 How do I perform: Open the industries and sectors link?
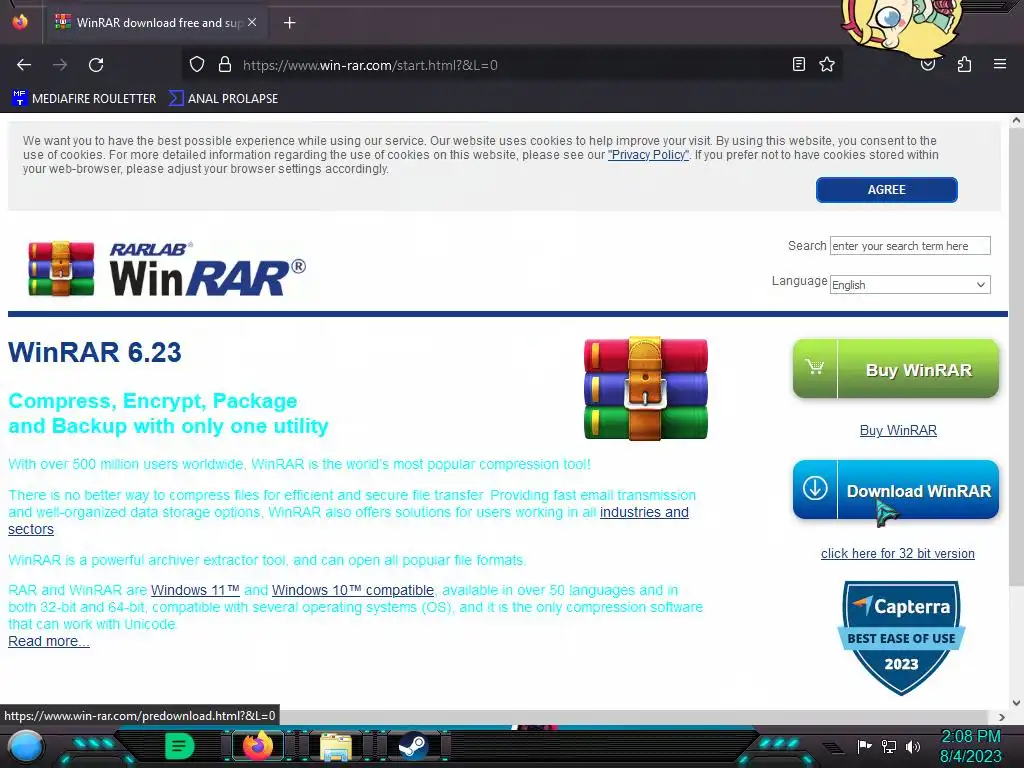click(644, 512)
